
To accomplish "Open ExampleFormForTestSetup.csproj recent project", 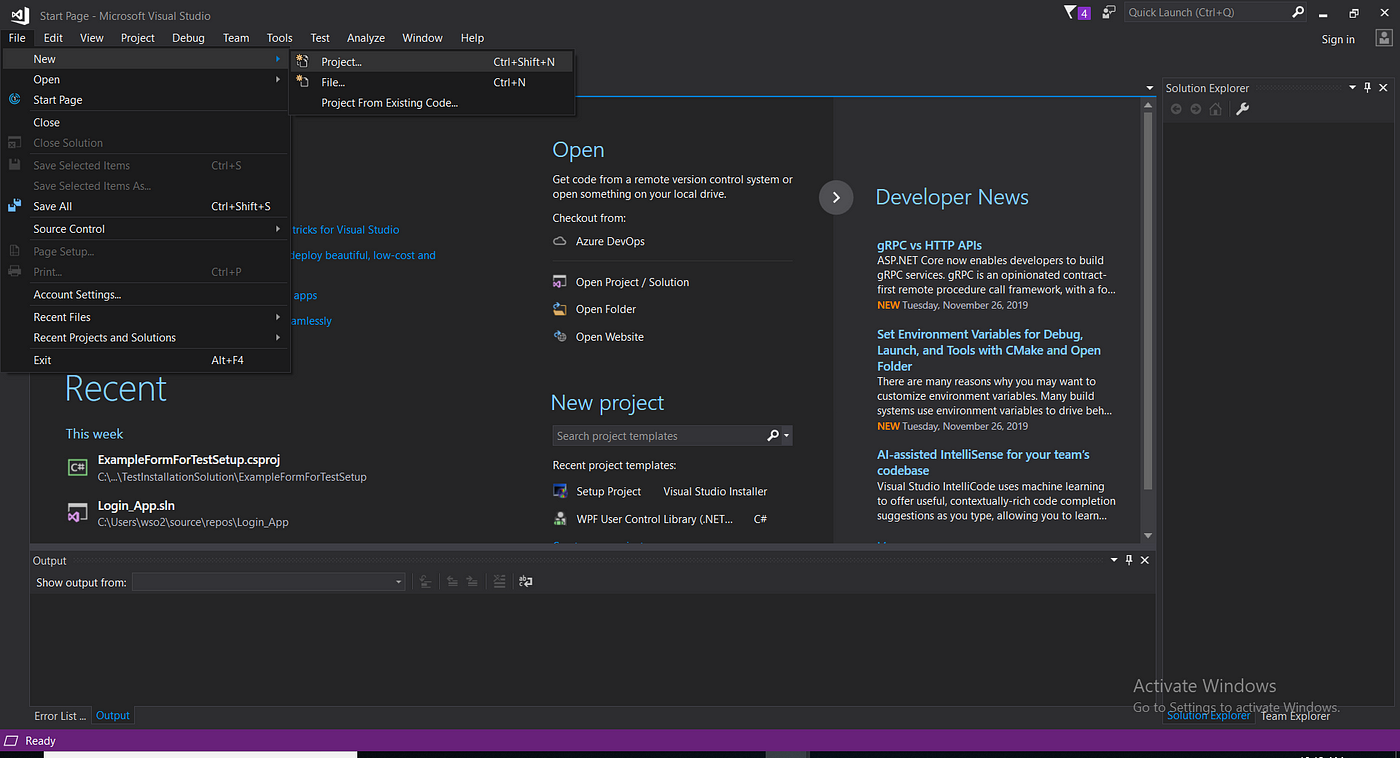I will [188, 460].
